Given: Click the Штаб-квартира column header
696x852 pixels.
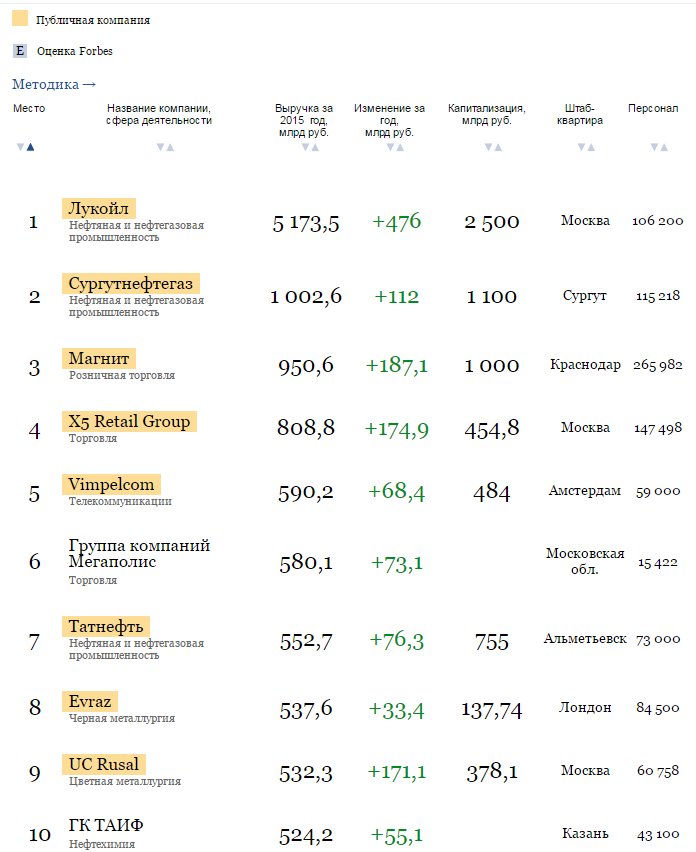Looking at the screenshot, I should (580, 114).
